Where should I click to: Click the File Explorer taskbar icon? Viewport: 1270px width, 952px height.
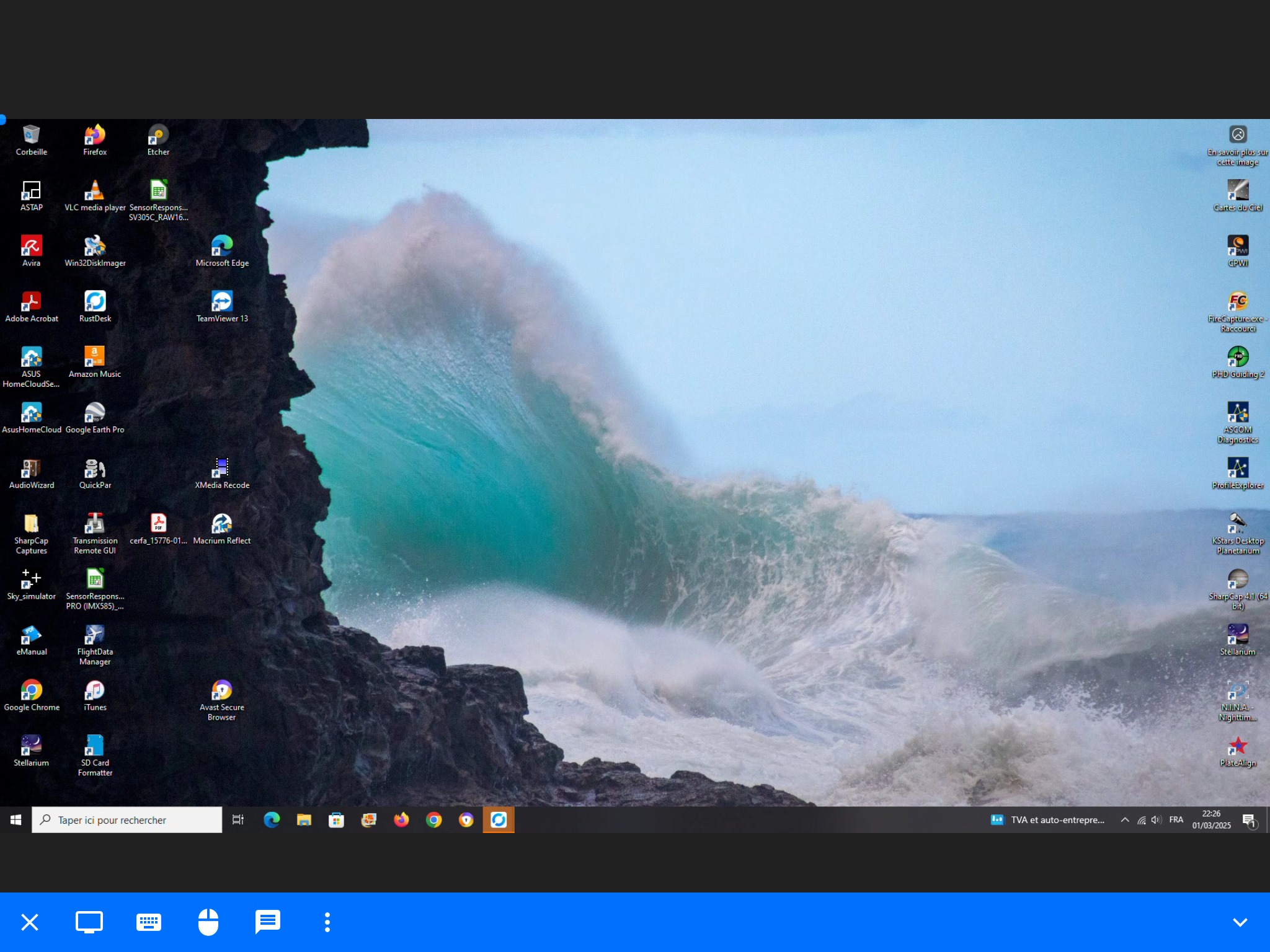(304, 820)
